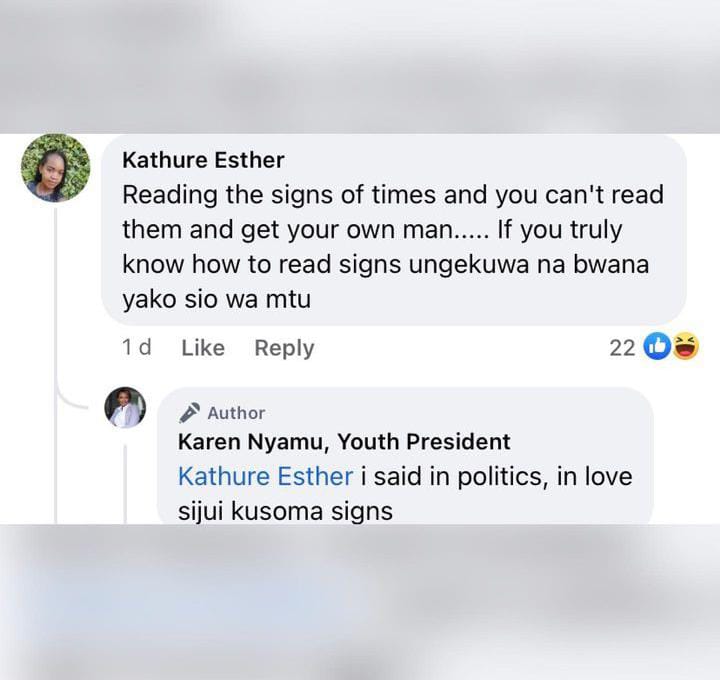The width and height of the screenshot is (720, 680).
Task: Click the thread line below Karen's avatar
Action: point(125,484)
